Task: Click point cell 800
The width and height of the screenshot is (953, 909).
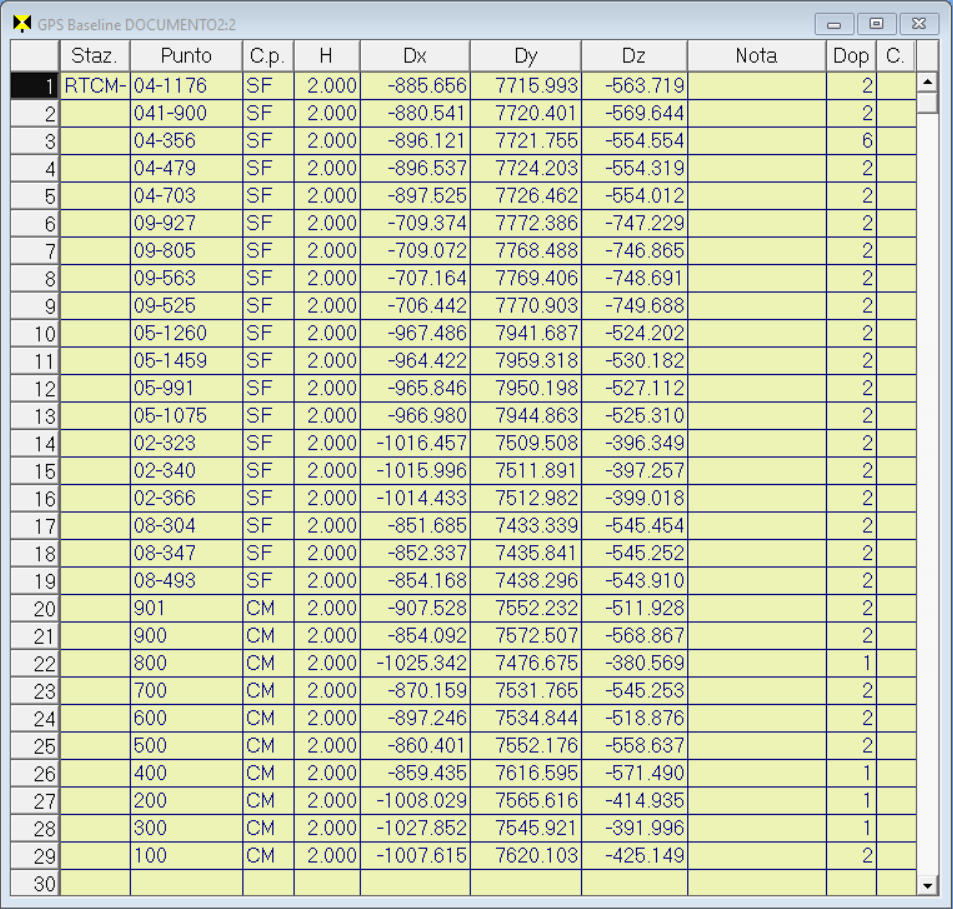Action: tap(186, 663)
